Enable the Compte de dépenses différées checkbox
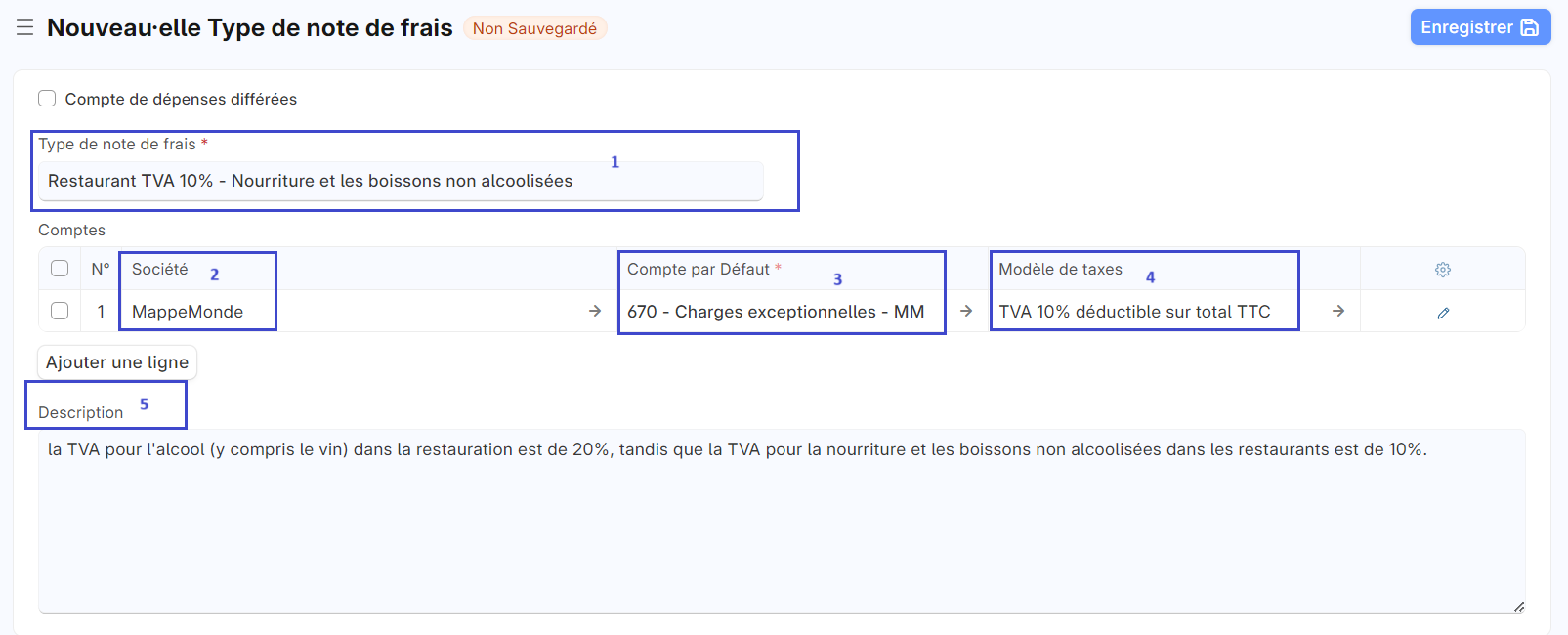Viewport: 1568px width, 635px height. [47, 98]
